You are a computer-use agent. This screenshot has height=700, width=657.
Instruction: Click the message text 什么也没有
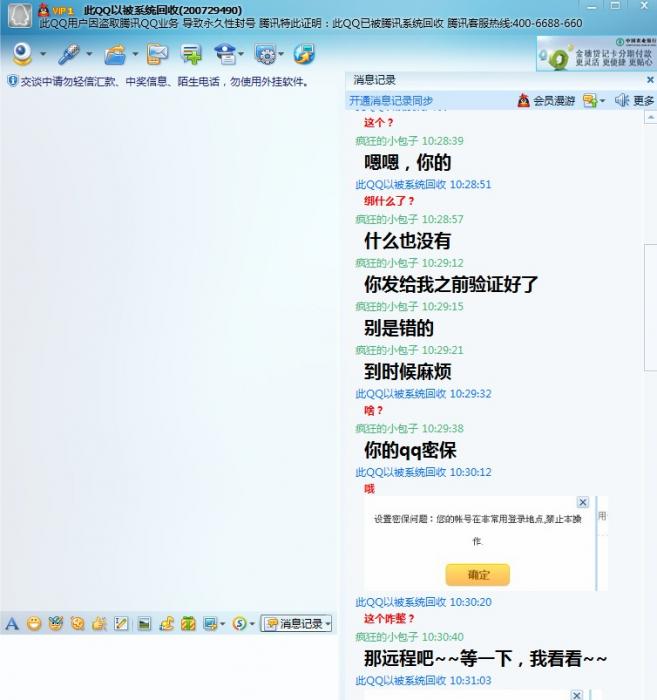point(407,241)
